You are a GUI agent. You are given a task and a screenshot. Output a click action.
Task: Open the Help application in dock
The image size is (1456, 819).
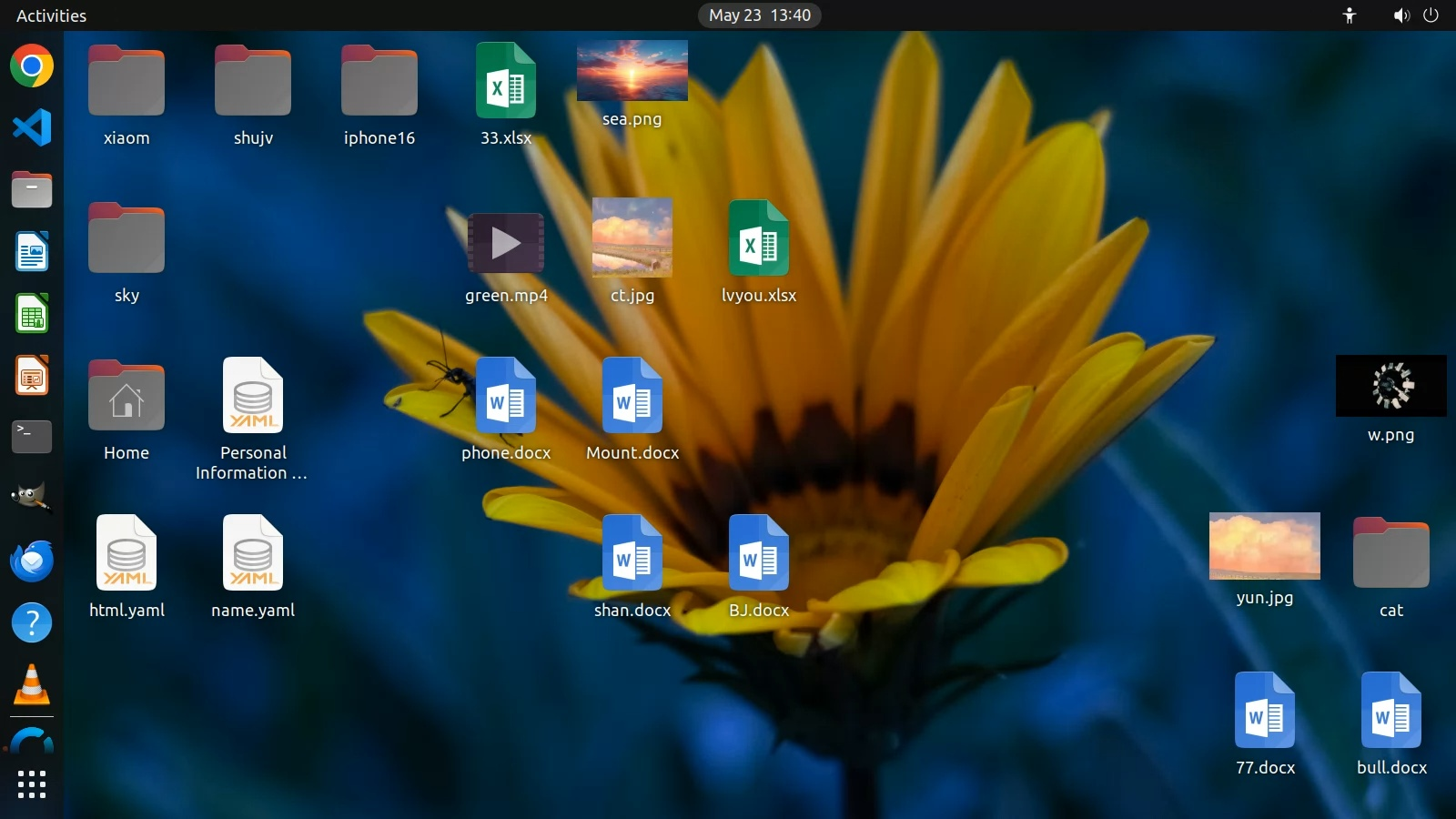tap(32, 622)
